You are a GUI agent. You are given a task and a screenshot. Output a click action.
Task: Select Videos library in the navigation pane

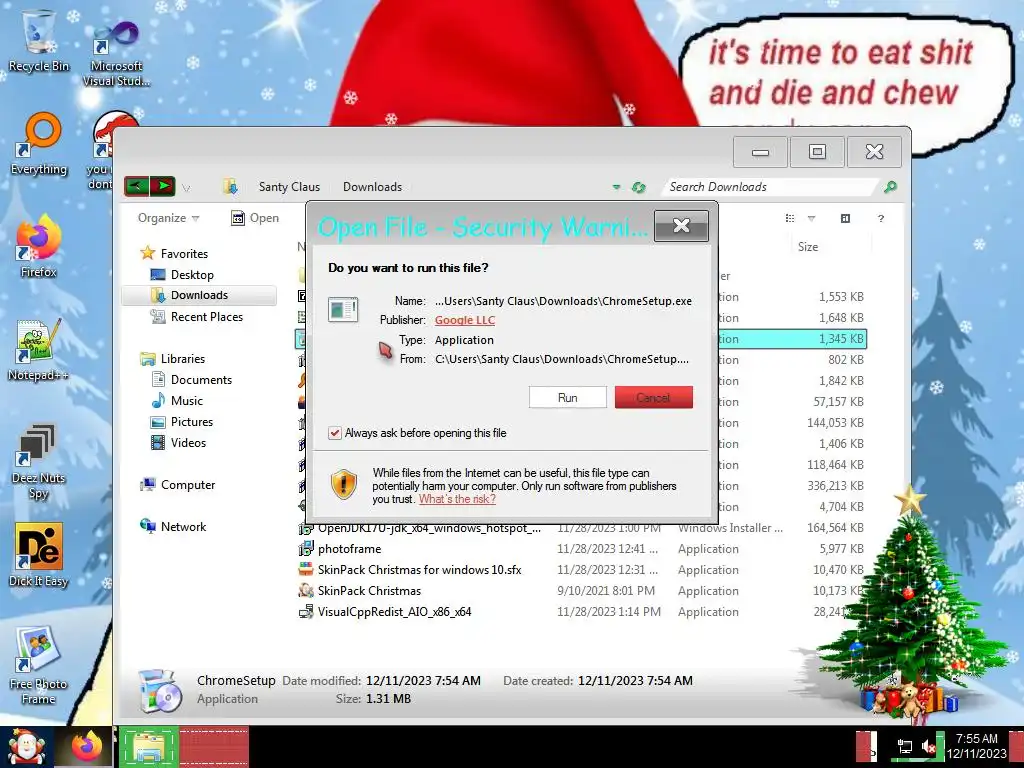point(178,443)
